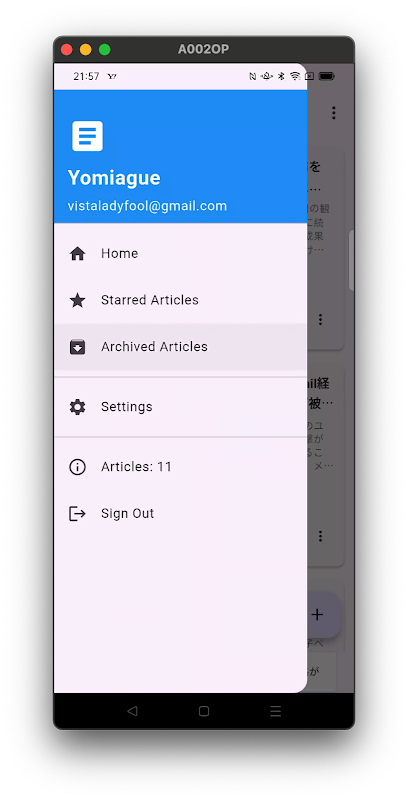Open the top-right three-dot overflow menu
Image resolution: width=408 pixels, height=800 pixels.
coord(334,113)
